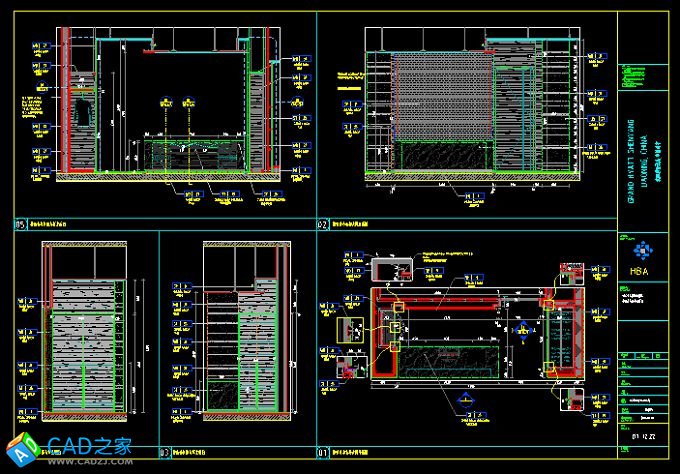Select drawing number 02 label box

tap(323, 225)
